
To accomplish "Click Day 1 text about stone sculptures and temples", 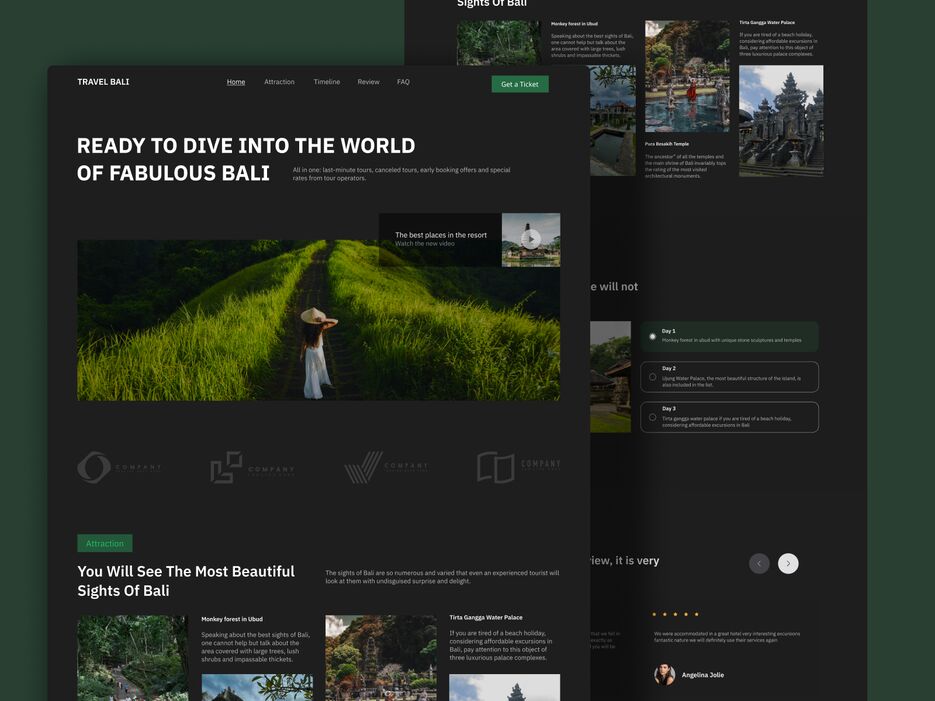I will tap(732, 340).
